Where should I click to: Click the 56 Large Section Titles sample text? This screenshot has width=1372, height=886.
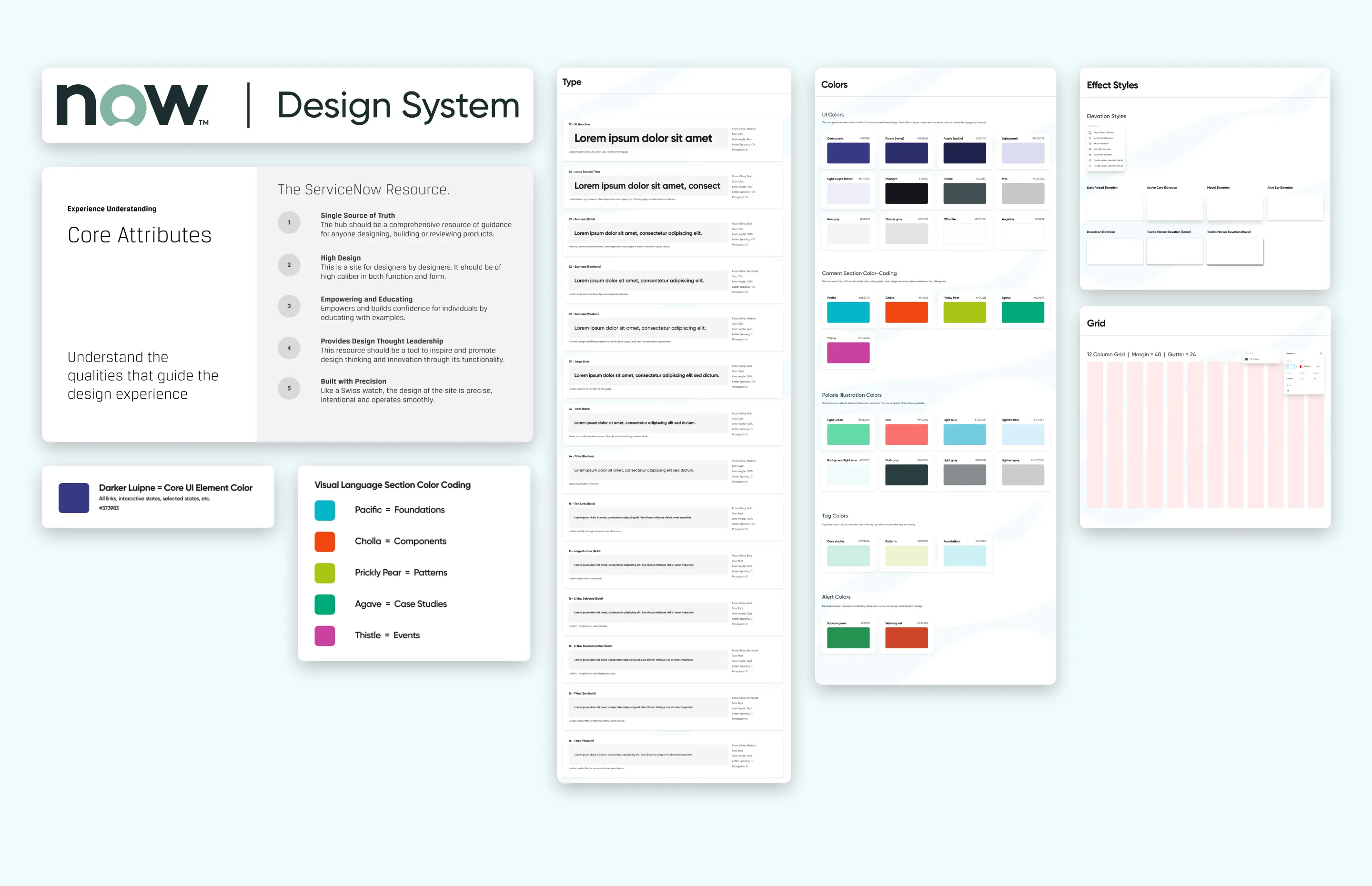click(646, 186)
